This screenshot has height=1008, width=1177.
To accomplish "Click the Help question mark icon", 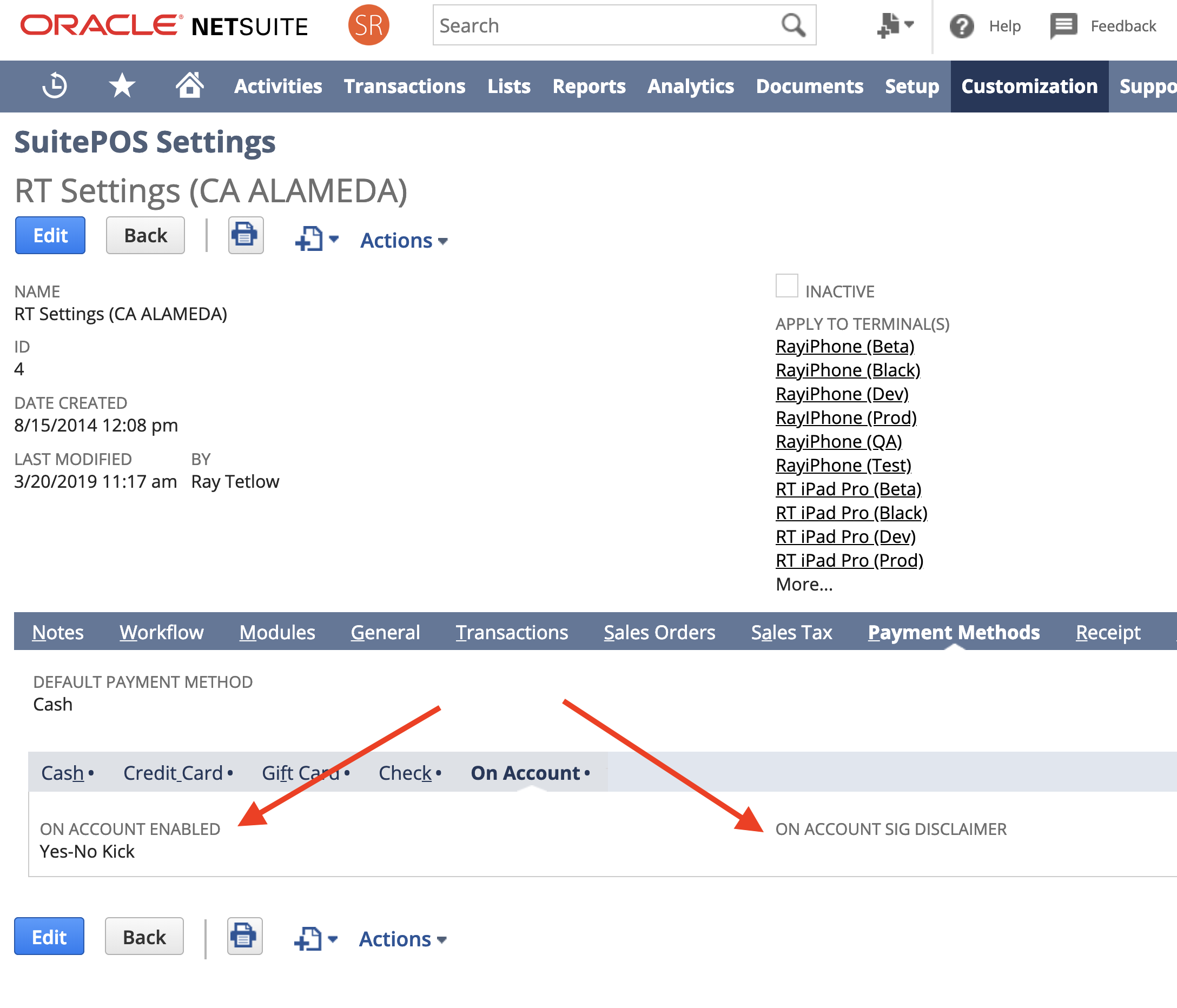I will (961, 26).
